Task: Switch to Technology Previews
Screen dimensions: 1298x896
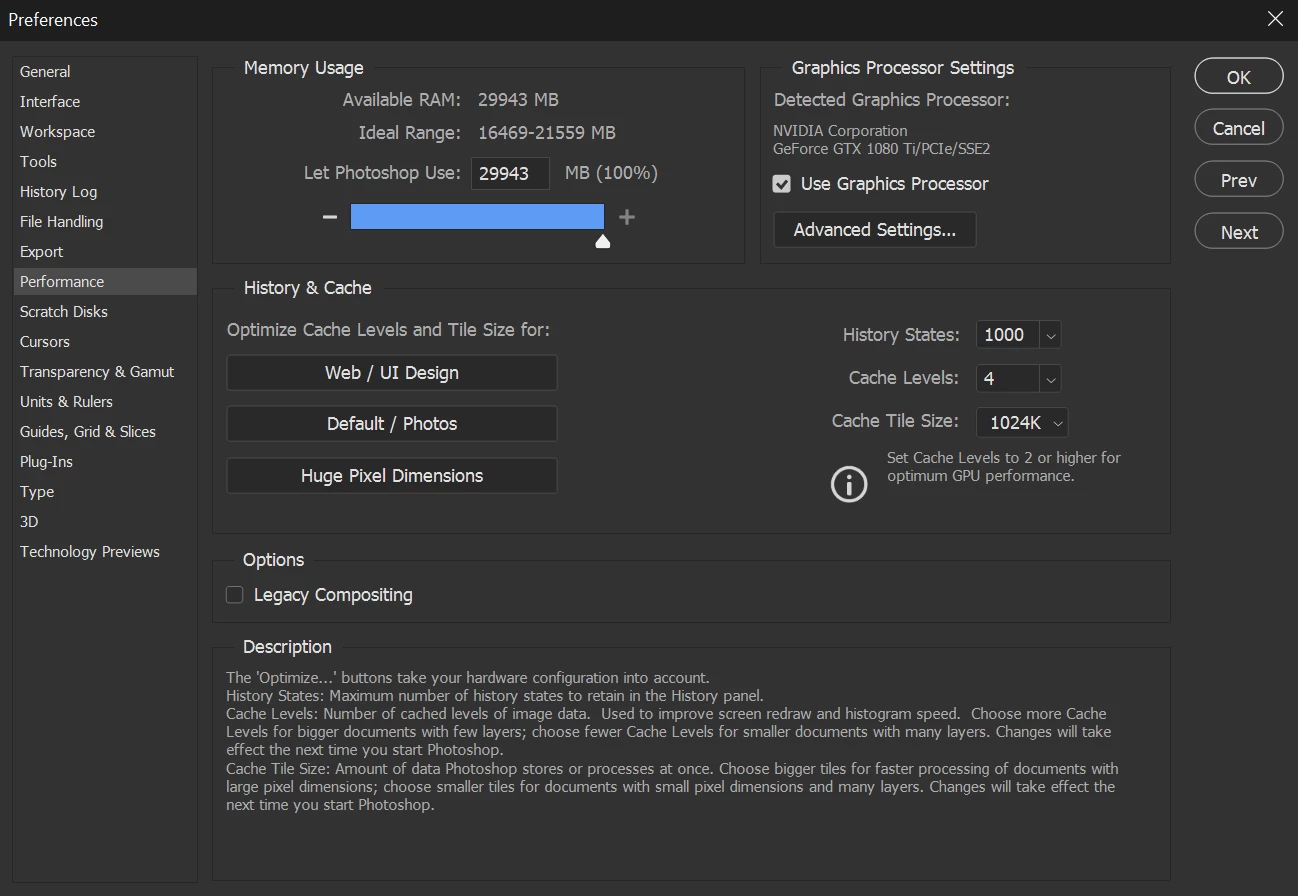Action: pos(105,552)
